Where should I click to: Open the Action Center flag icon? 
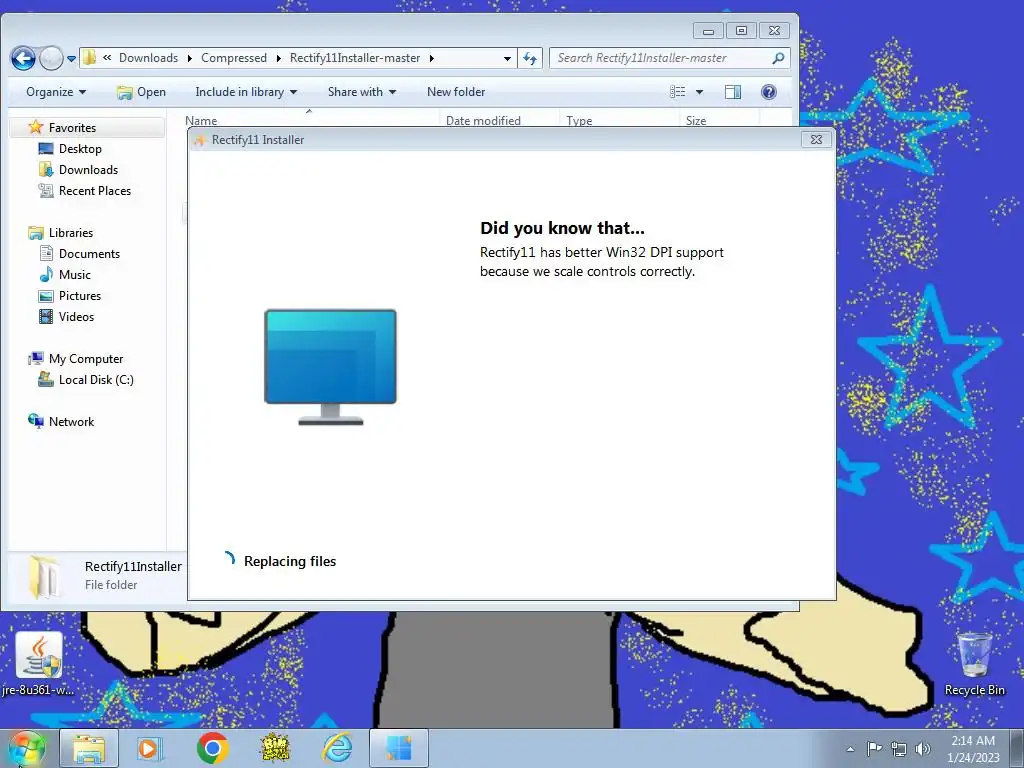(874, 748)
